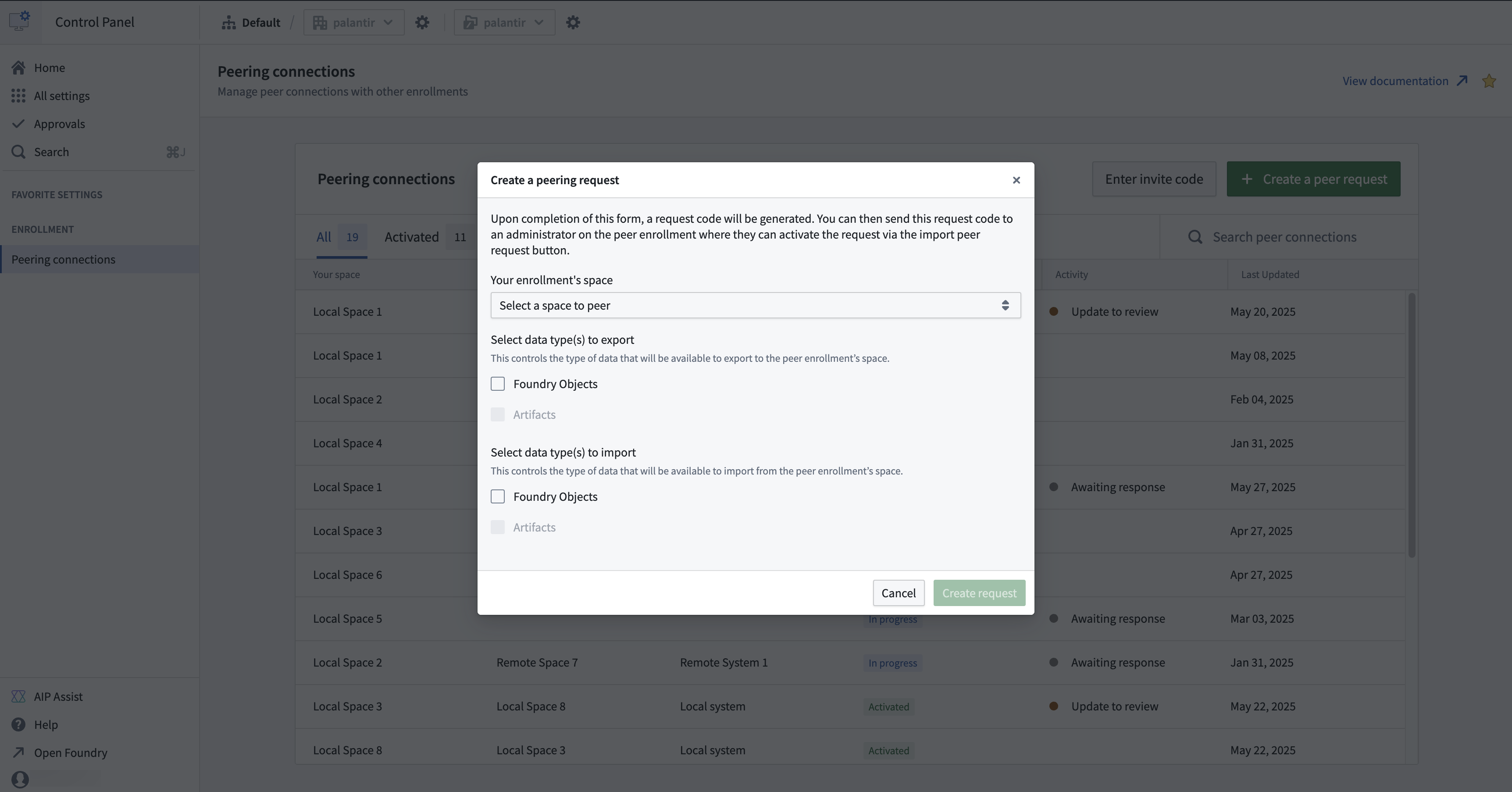Image resolution: width=1512 pixels, height=792 pixels.
Task: Open Home from the sidebar
Action: click(49, 67)
